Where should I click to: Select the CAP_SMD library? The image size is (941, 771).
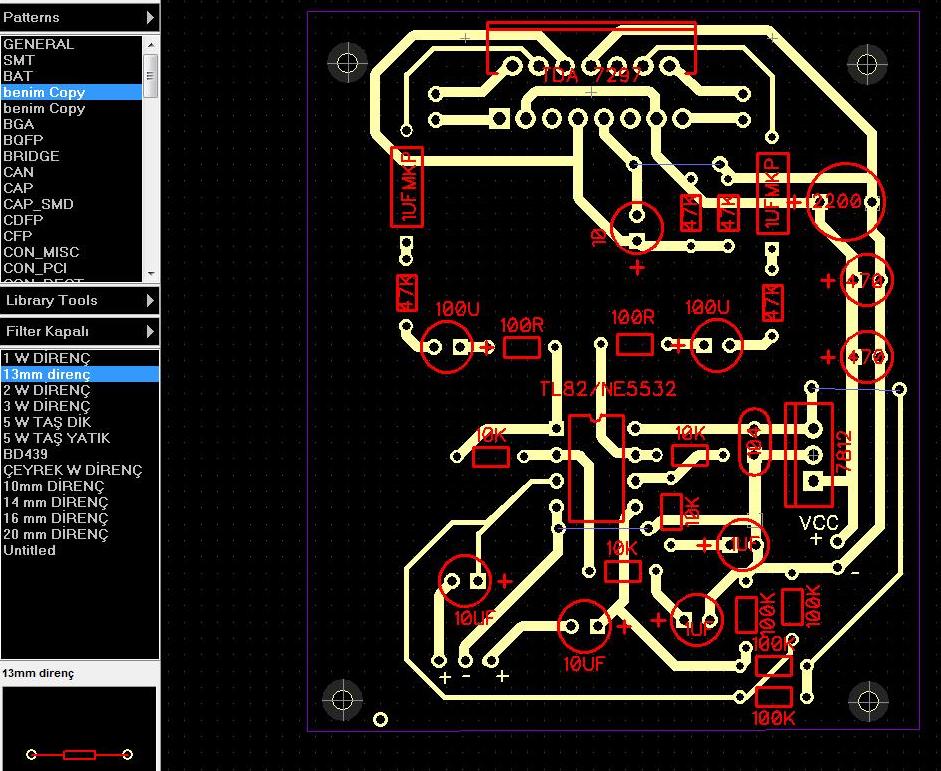click(38, 204)
